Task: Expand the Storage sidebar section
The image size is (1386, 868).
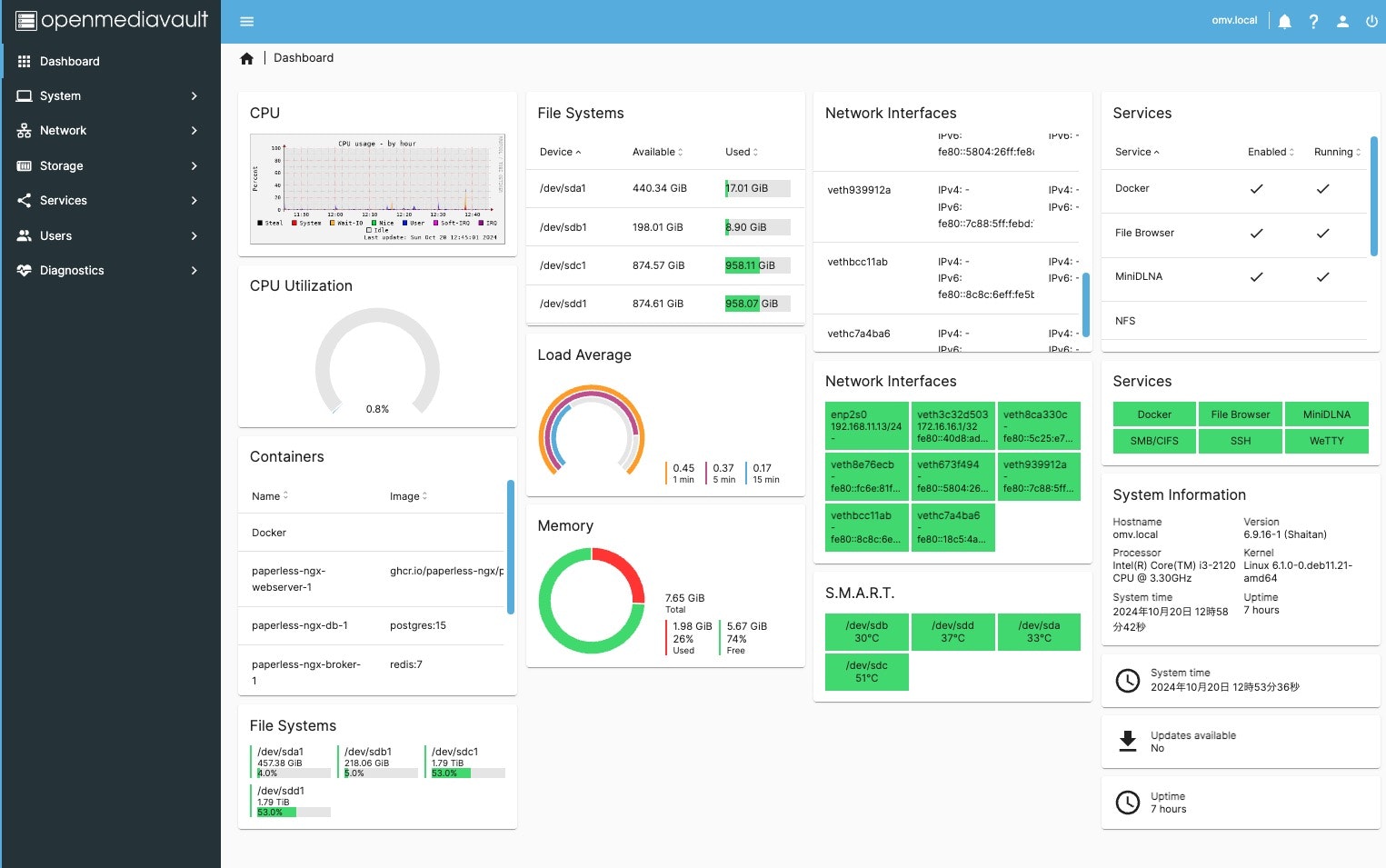Action: click(110, 165)
